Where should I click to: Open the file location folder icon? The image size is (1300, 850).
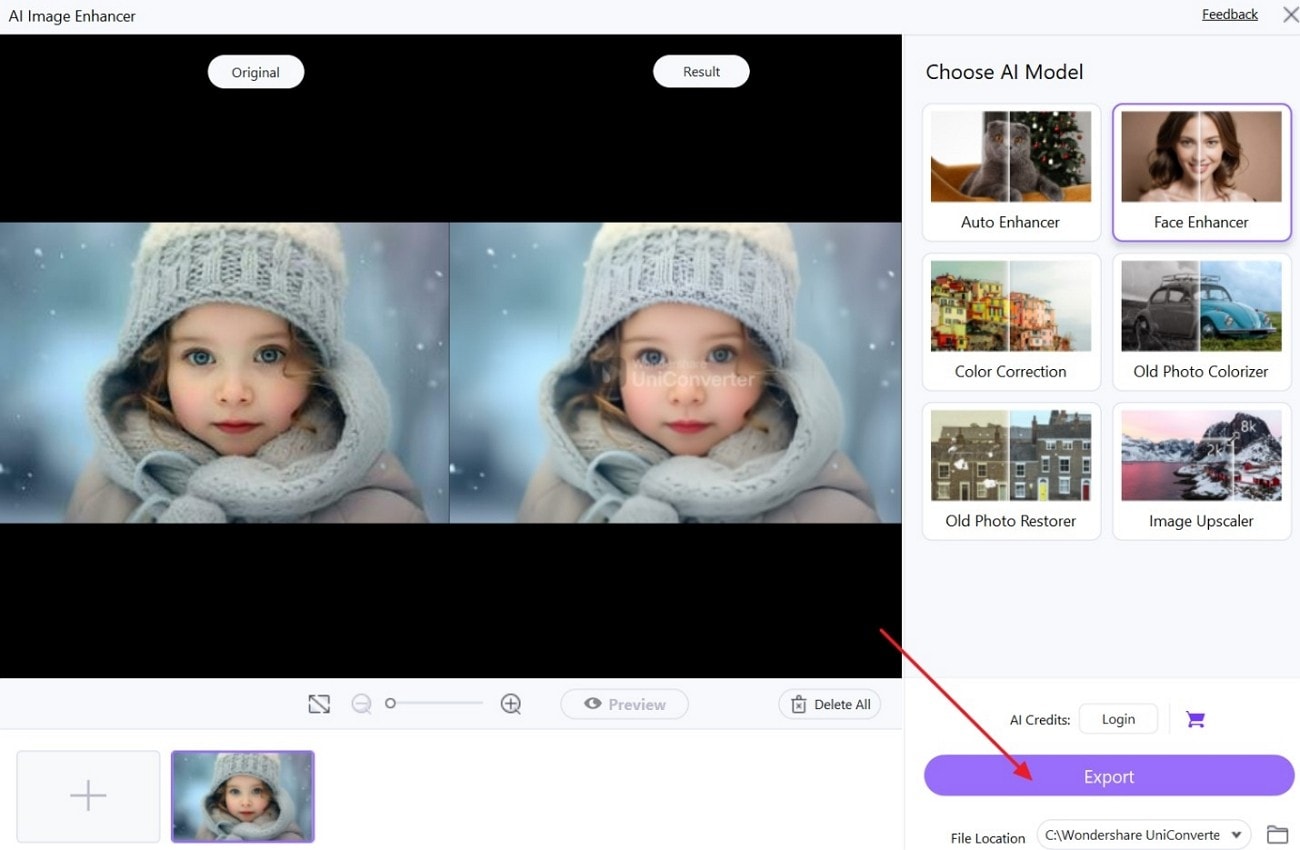[1277, 834]
